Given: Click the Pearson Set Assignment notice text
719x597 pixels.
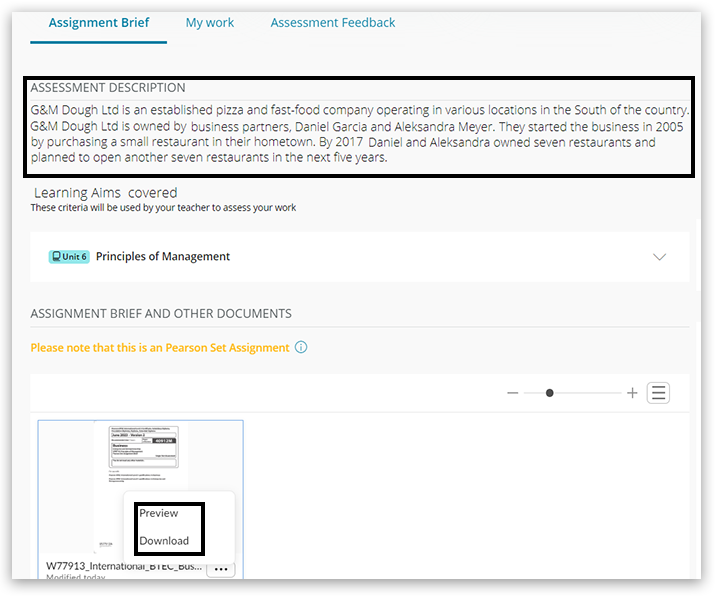Looking at the screenshot, I should tap(160, 348).
